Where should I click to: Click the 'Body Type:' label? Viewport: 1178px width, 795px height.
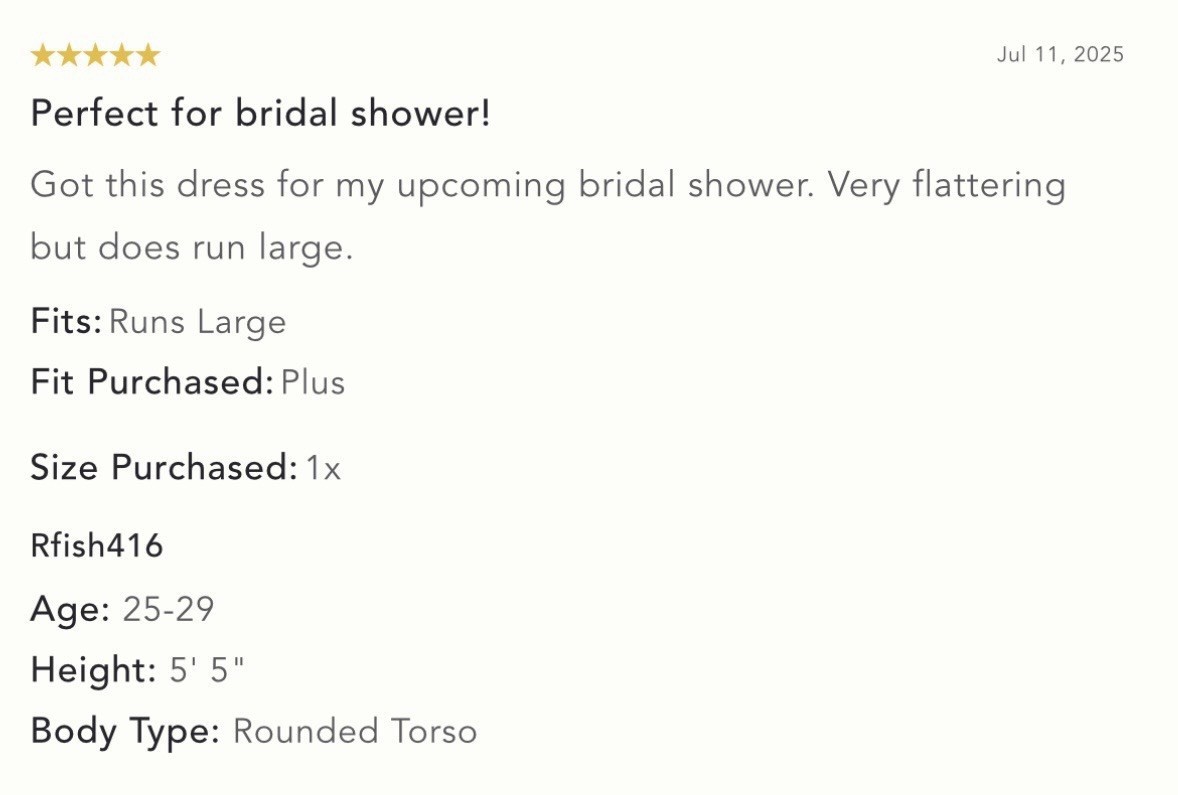[125, 731]
